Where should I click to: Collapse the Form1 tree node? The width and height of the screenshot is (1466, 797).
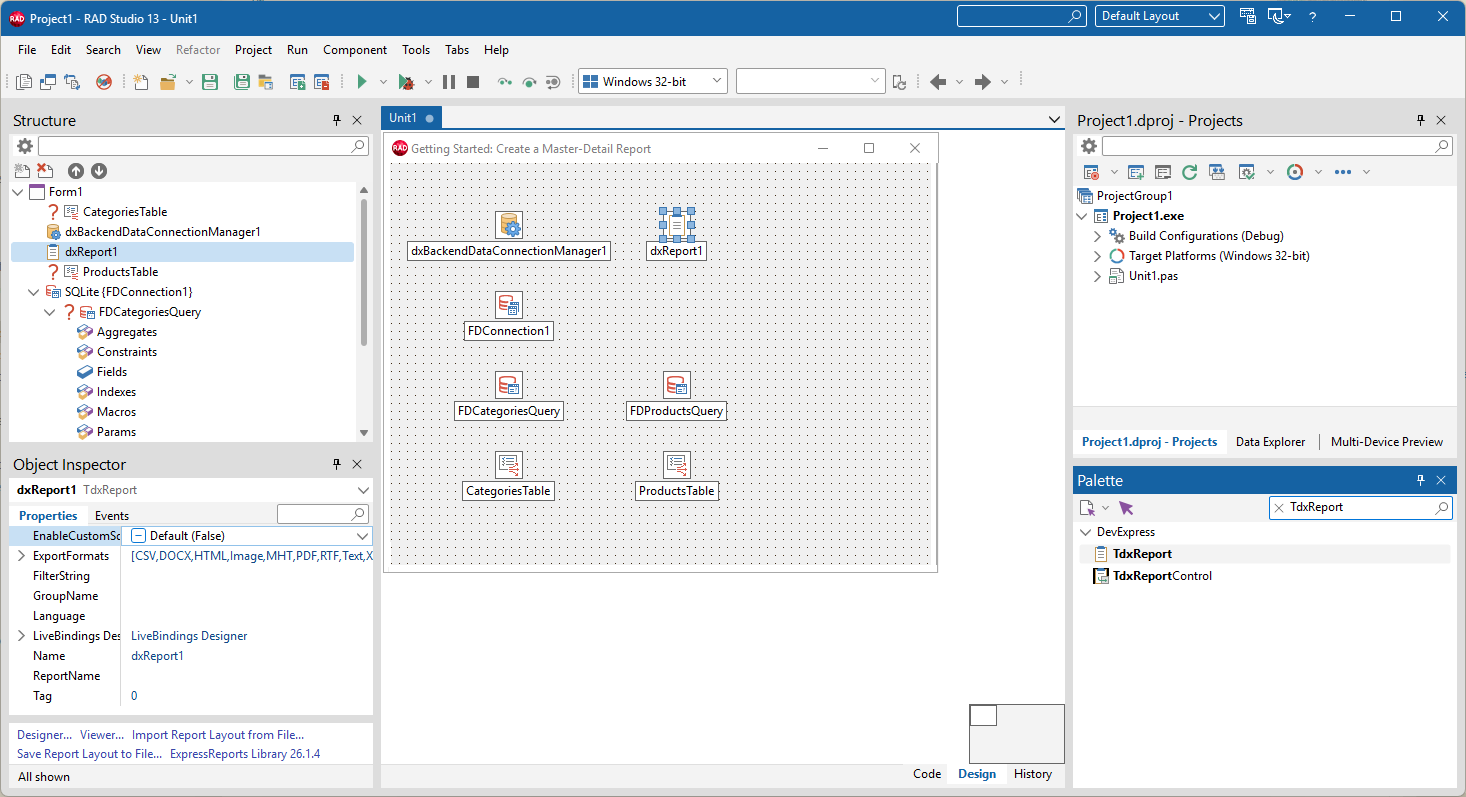tap(18, 192)
